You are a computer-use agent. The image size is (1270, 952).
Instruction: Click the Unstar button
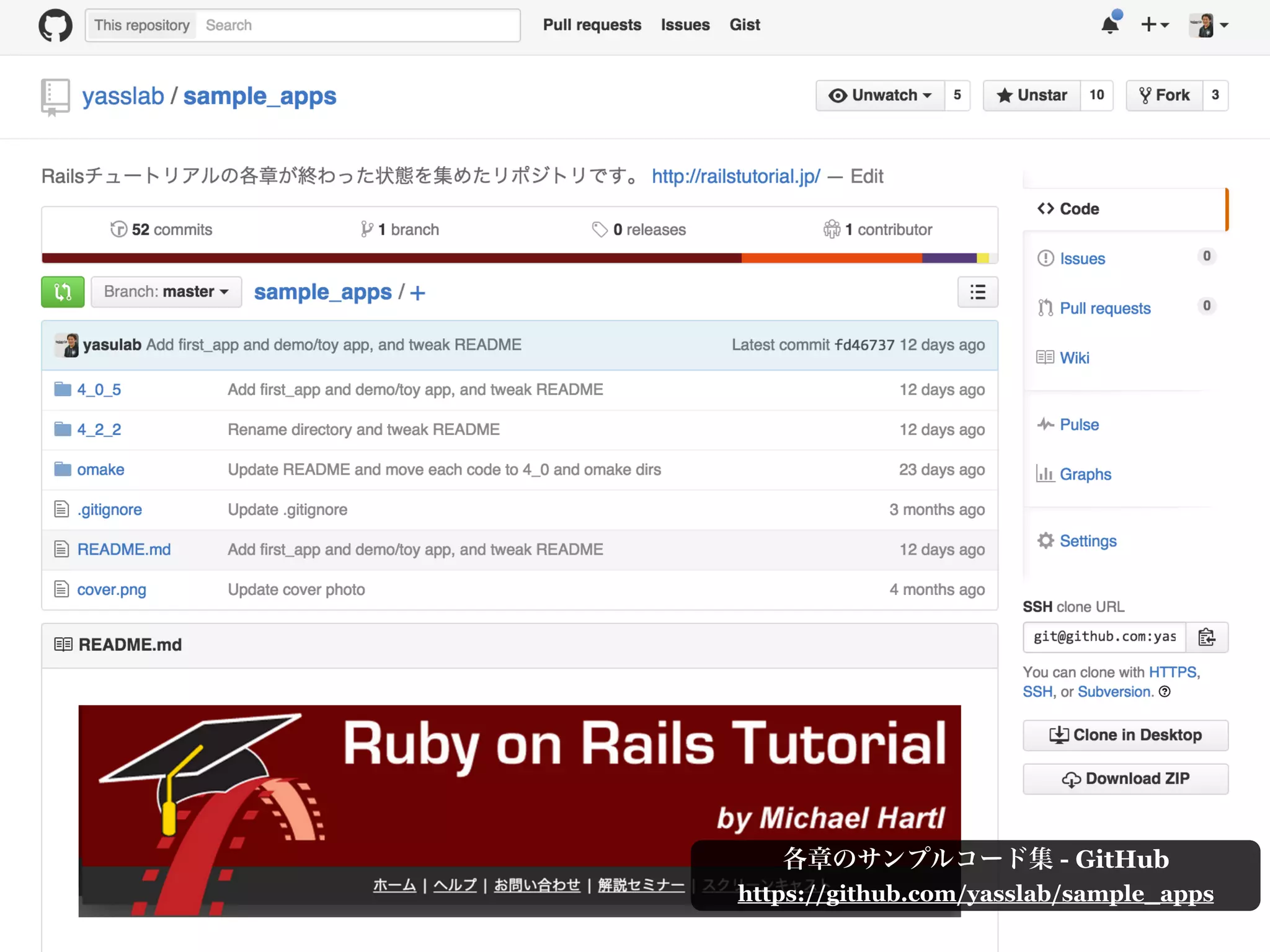1032,95
